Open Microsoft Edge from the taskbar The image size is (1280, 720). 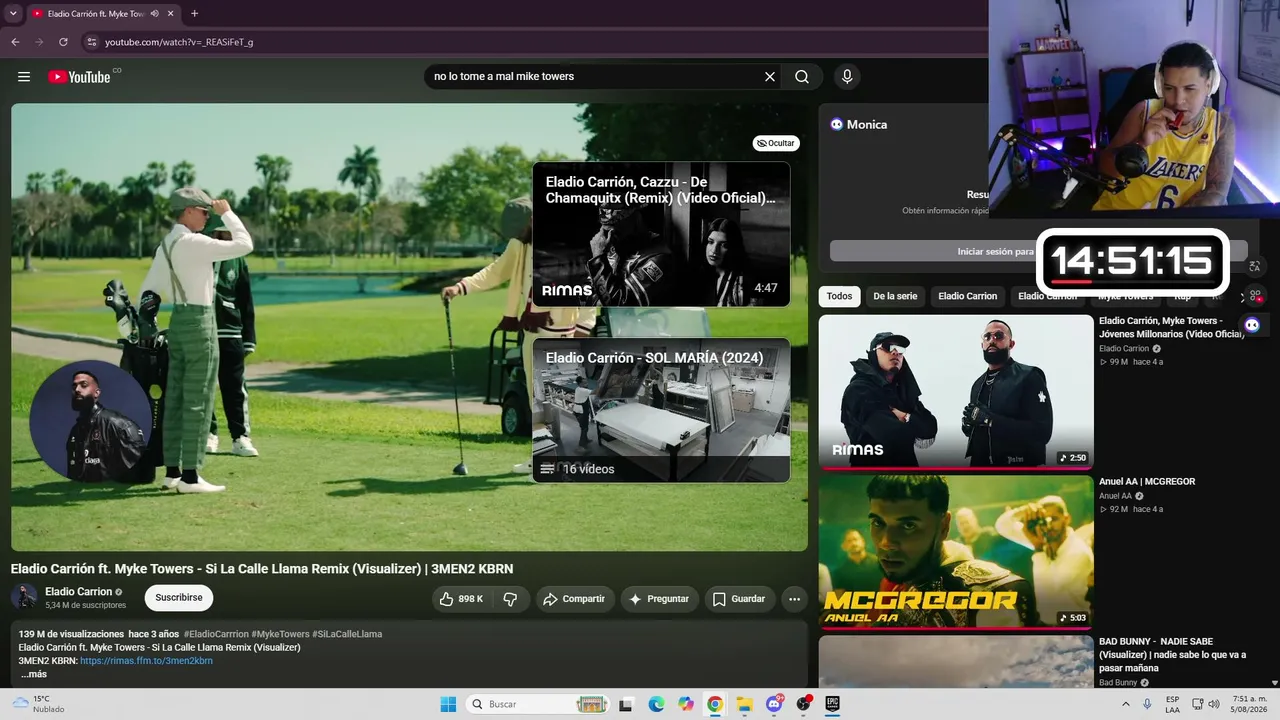pyautogui.click(x=656, y=704)
